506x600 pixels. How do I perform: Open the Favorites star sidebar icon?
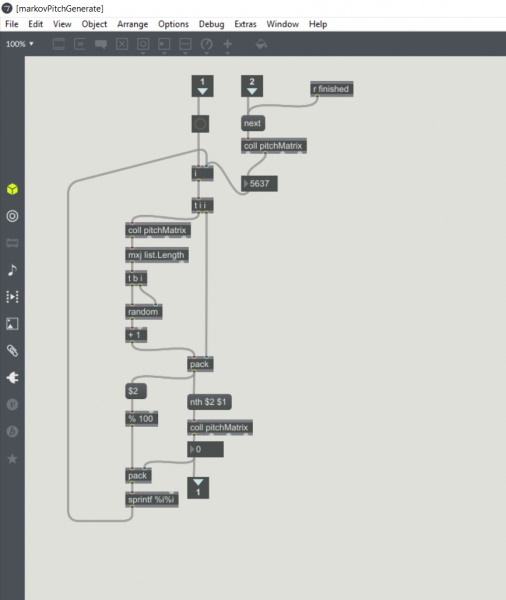point(12,458)
